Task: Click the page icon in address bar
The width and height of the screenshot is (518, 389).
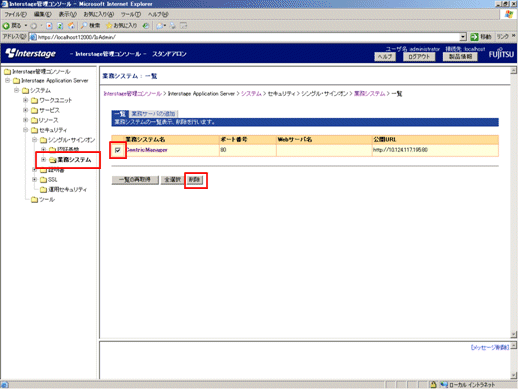Action: tap(33, 37)
